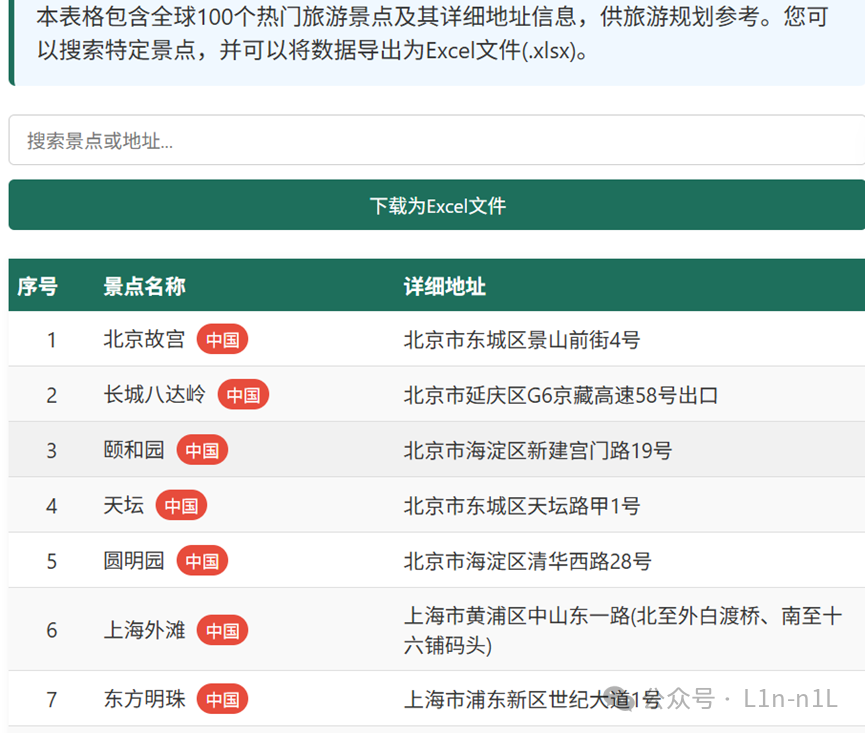Click the 搜索景点或地址 search box
The height and width of the screenshot is (733, 865).
pos(432,139)
